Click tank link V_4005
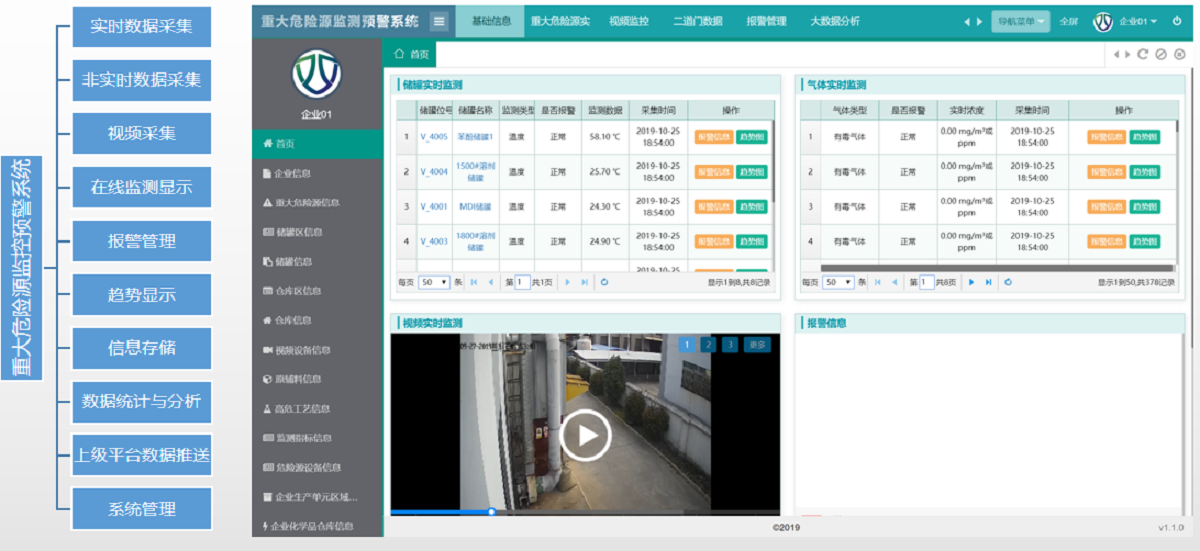Image resolution: width=1200 pixels, height=551 pixels. coord(434,137)
